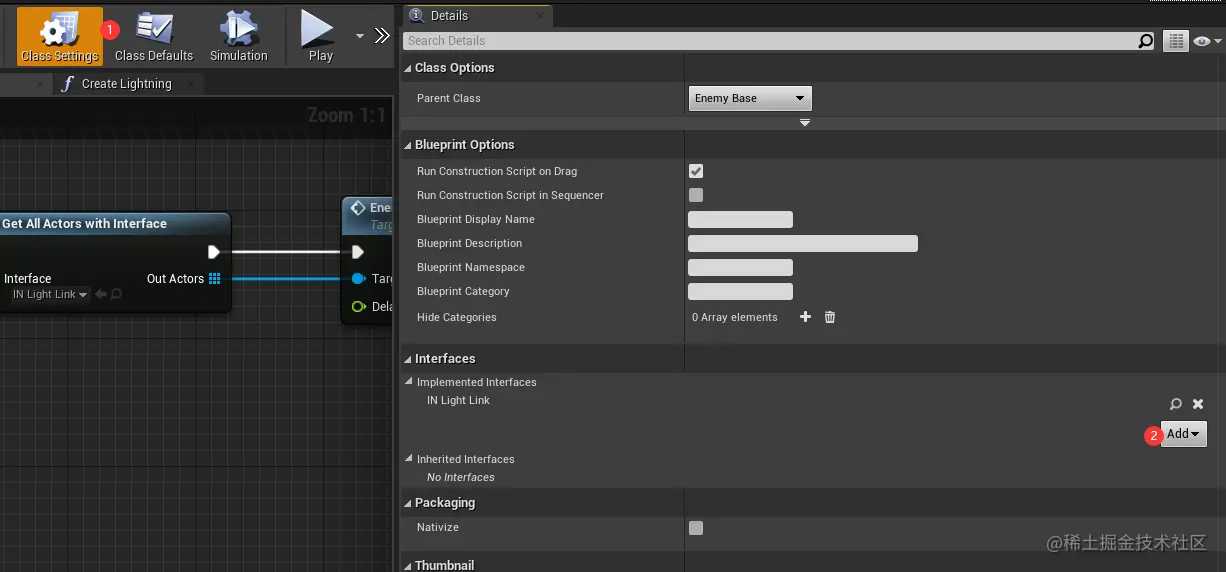The image size is (1226, 572).
Task: Click the blue Target input pin
Action: coord(358,279)
